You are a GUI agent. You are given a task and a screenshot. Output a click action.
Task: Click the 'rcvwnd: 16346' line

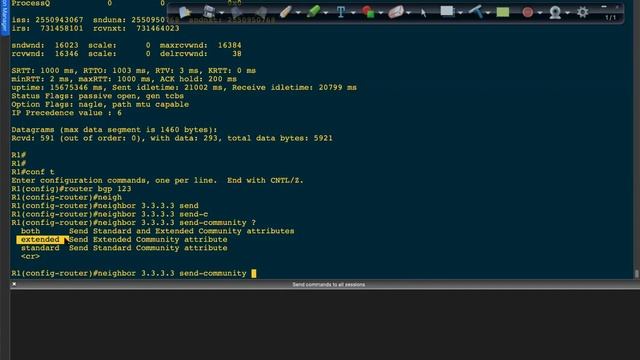click(x=126, y=54)
